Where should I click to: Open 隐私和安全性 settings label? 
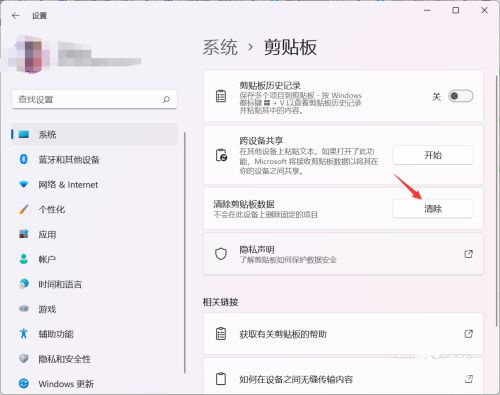point(65,359)
